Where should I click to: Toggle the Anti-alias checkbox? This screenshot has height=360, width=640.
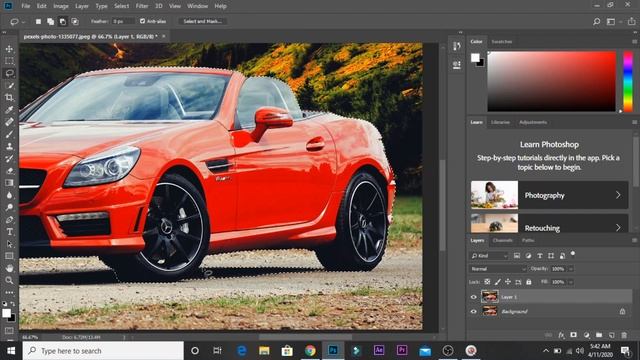142,21
